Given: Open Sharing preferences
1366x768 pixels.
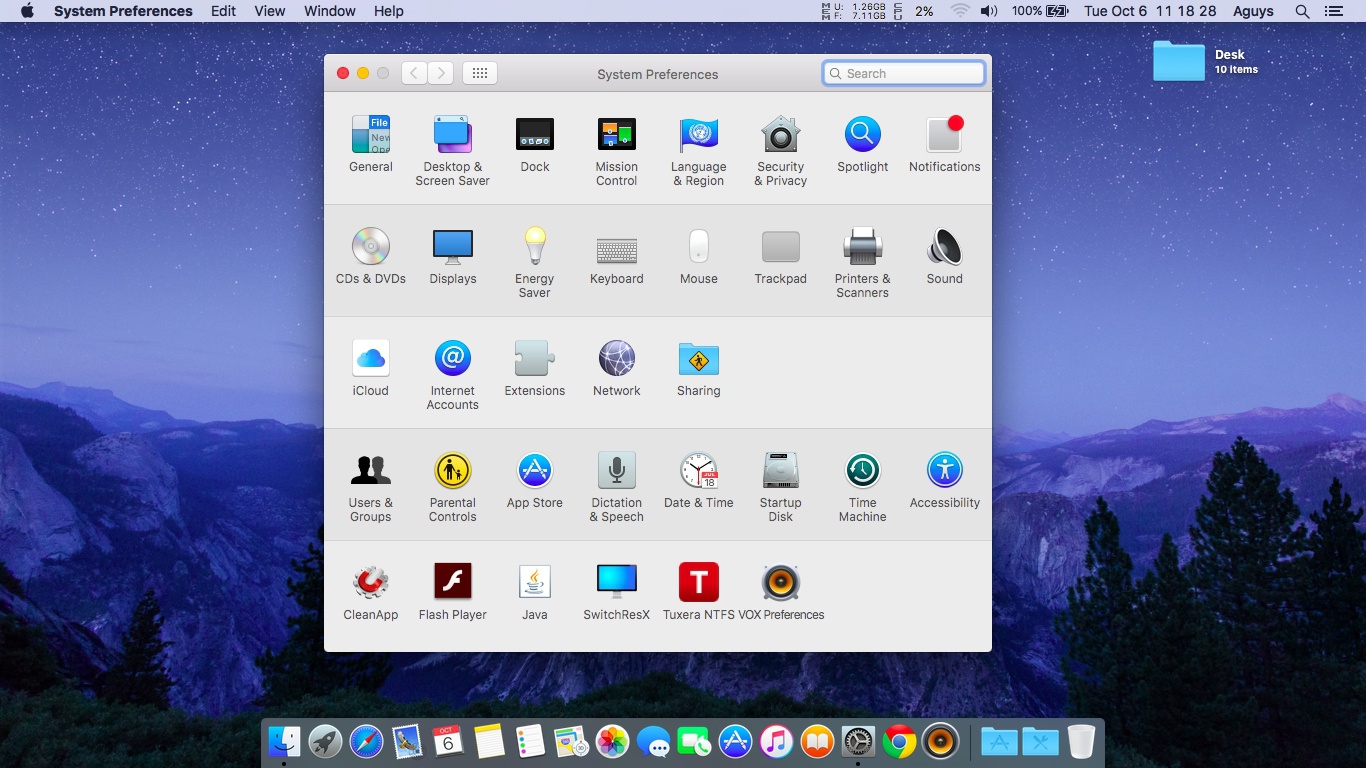Looking at the screenshot, I should [x=699, y=369].
